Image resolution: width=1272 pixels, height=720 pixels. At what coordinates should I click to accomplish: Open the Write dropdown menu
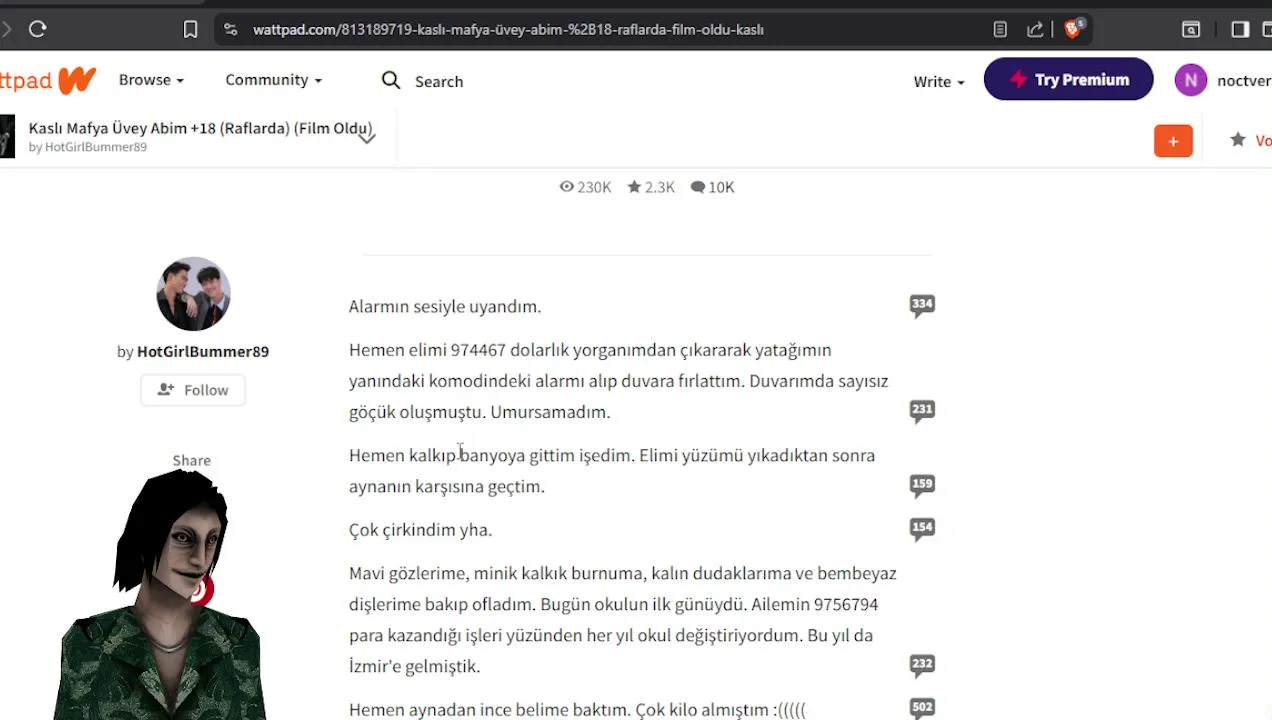click(939, 81)
